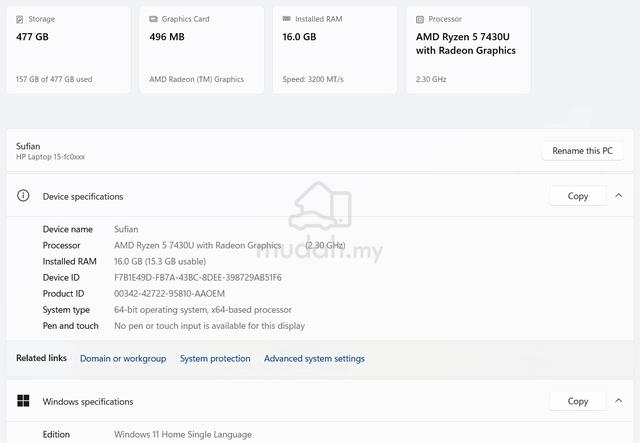Click the Processor chip icon

pos(420,19)
